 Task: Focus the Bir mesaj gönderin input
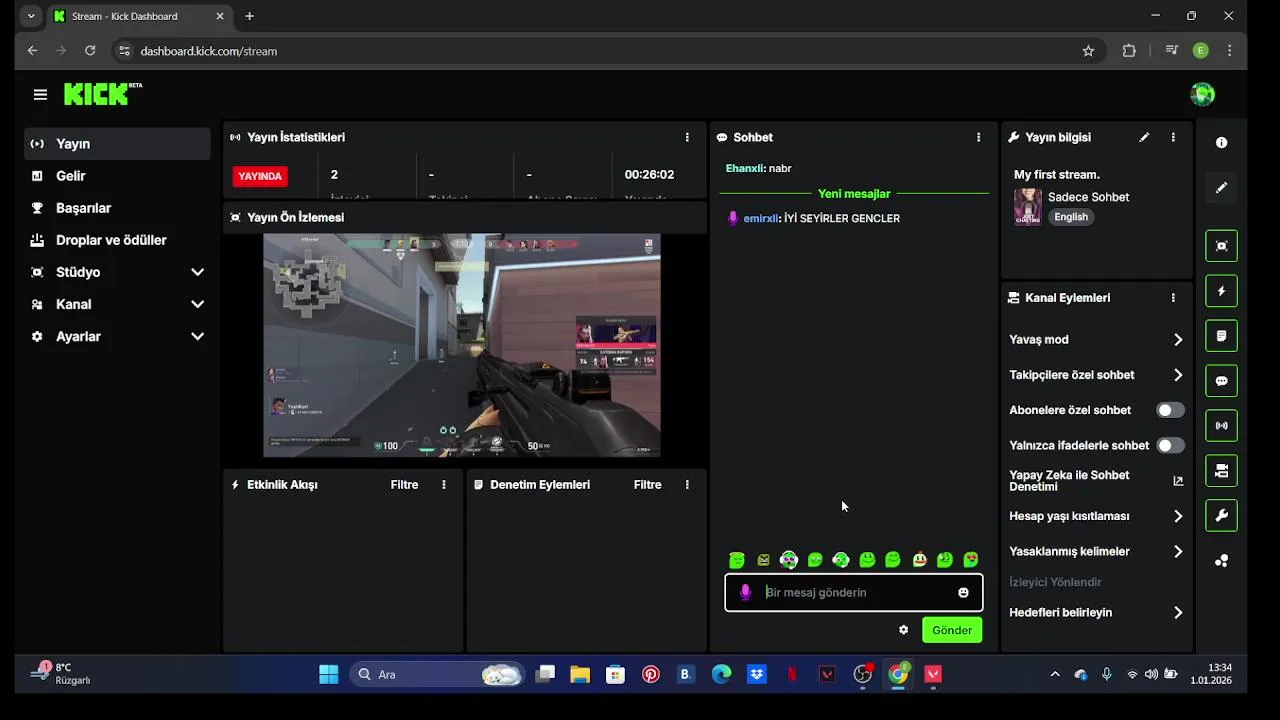tap(856, 592)
